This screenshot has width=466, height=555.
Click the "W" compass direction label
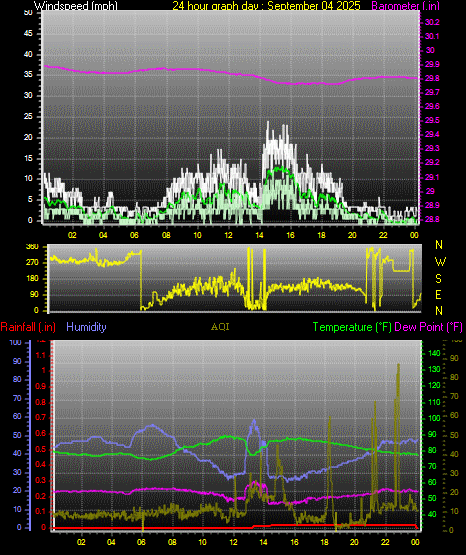pyautogui.click(x=440, y=262)
